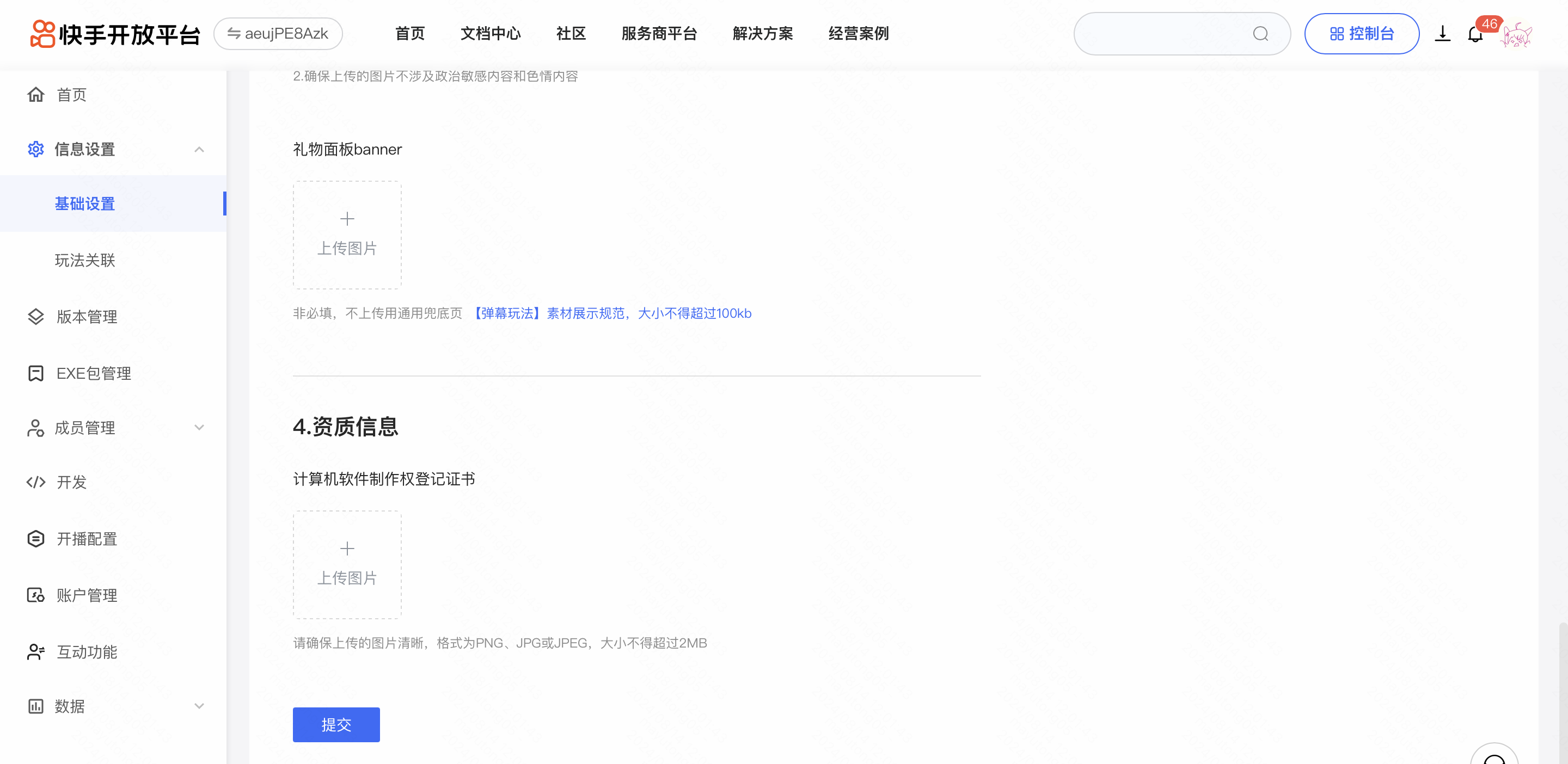Click the search magnifier icon

[x=1260, y=33]
